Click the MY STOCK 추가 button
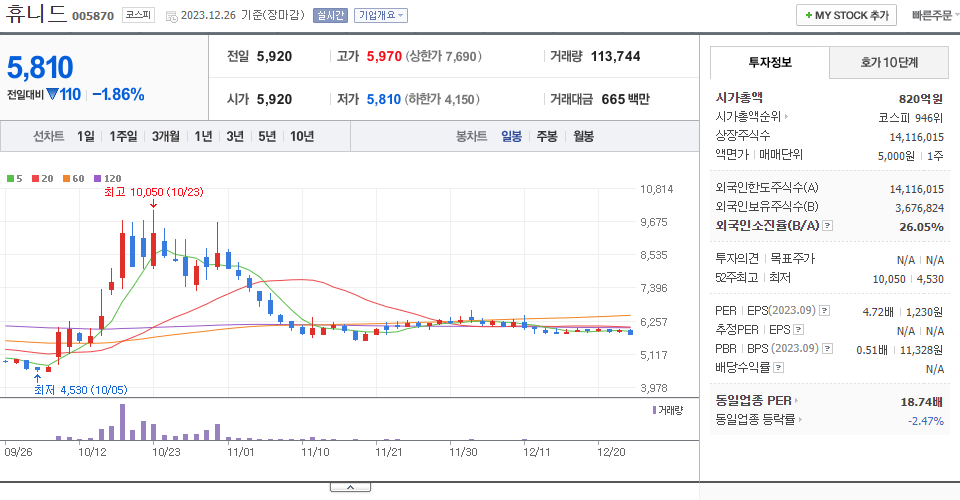Viewport: 960px width, 500px height. tap(846, 15)
